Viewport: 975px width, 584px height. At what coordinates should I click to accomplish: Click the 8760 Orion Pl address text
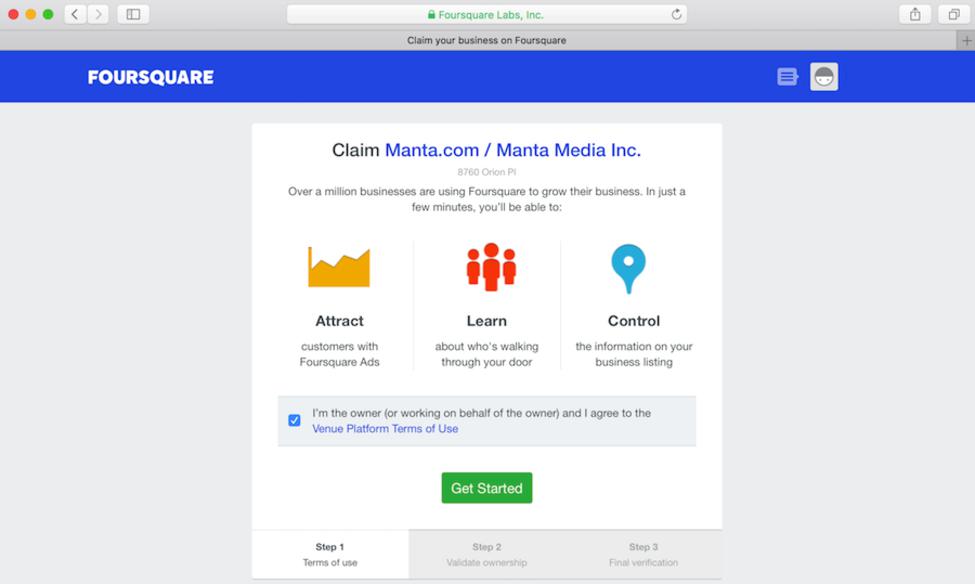pos(487,172)
